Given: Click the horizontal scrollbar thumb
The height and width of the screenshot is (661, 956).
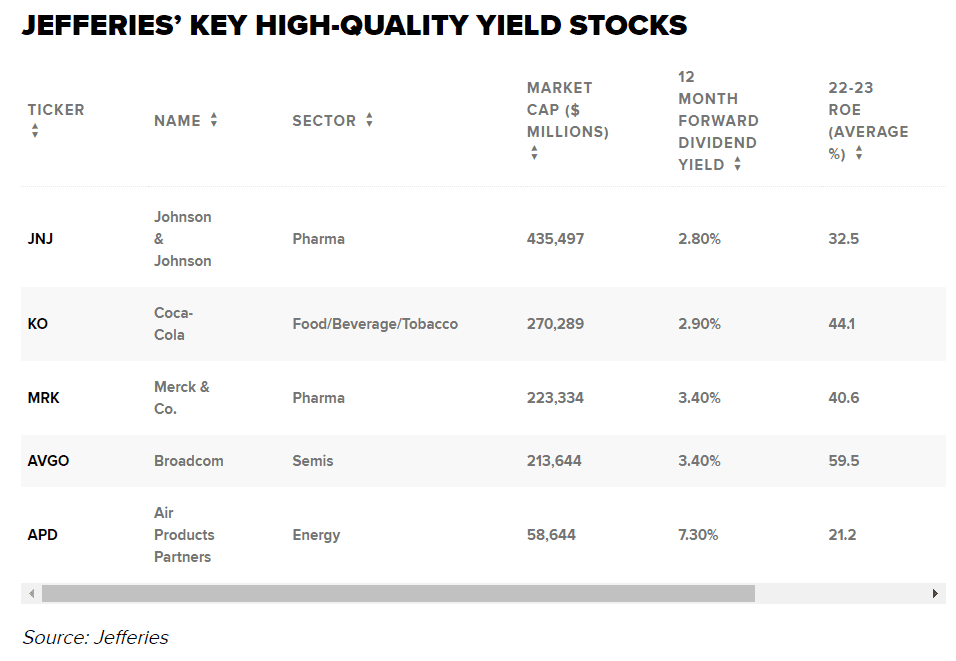Looking at the screenshot, I should (x=398, y=593).
